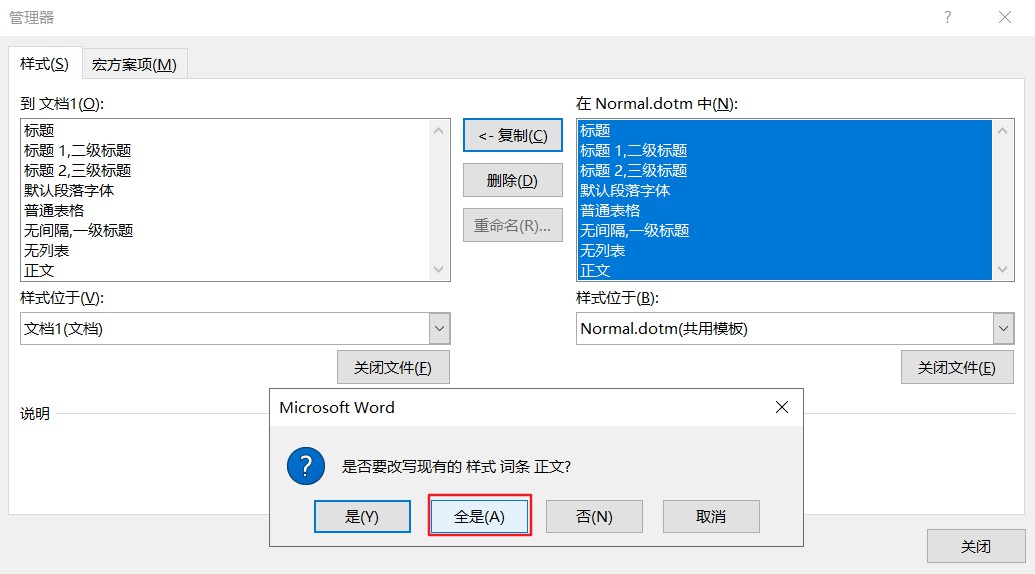
Task: Click the help question mark icon
Action: pos(948,17)
